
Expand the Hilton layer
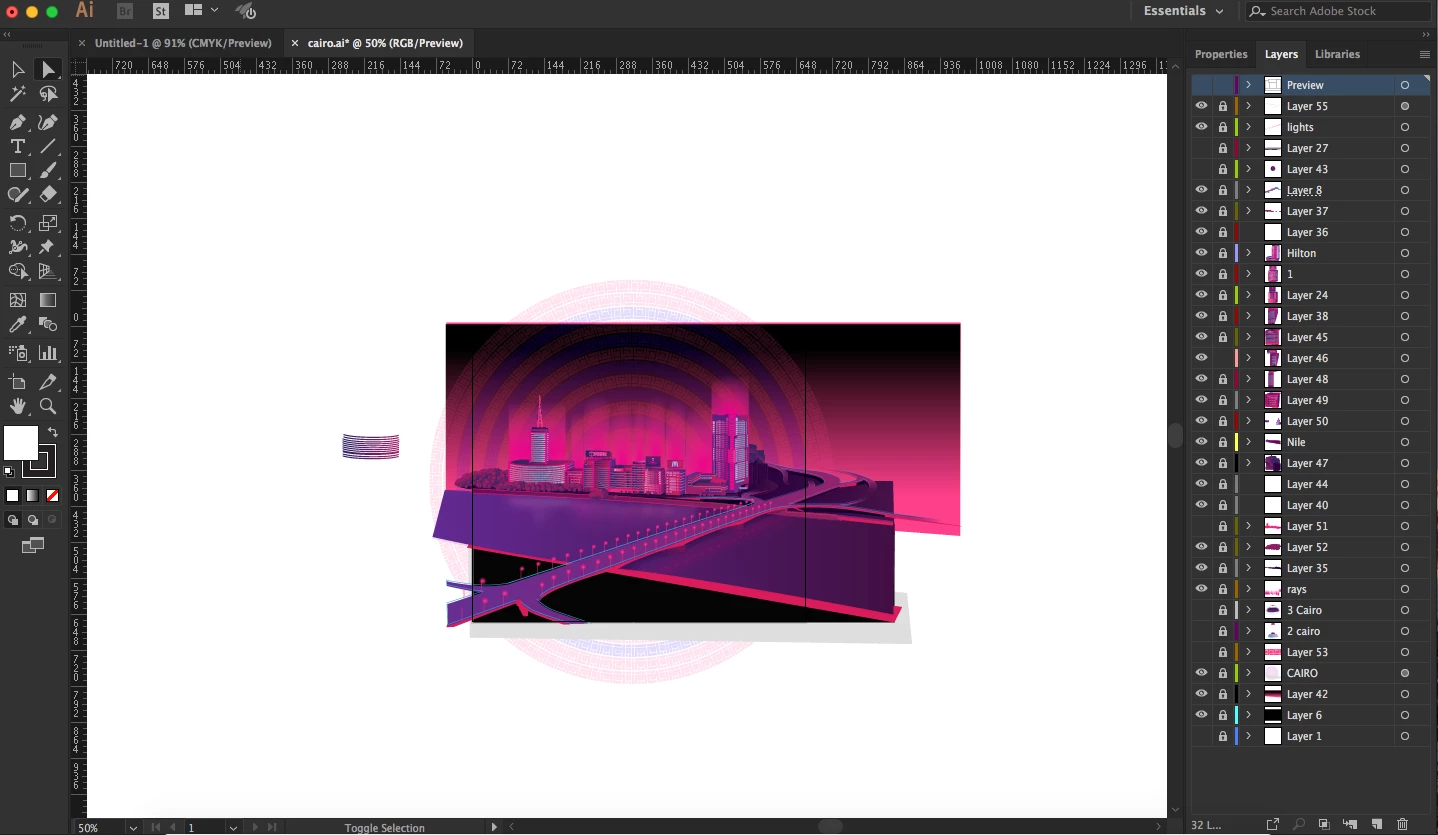point(1248,253)
